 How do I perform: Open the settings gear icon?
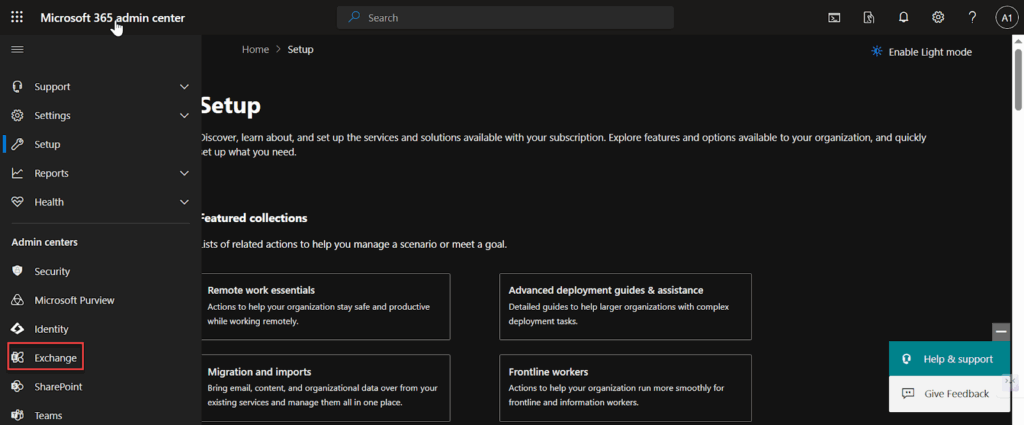pyautogui.click(x=938, y=17)
